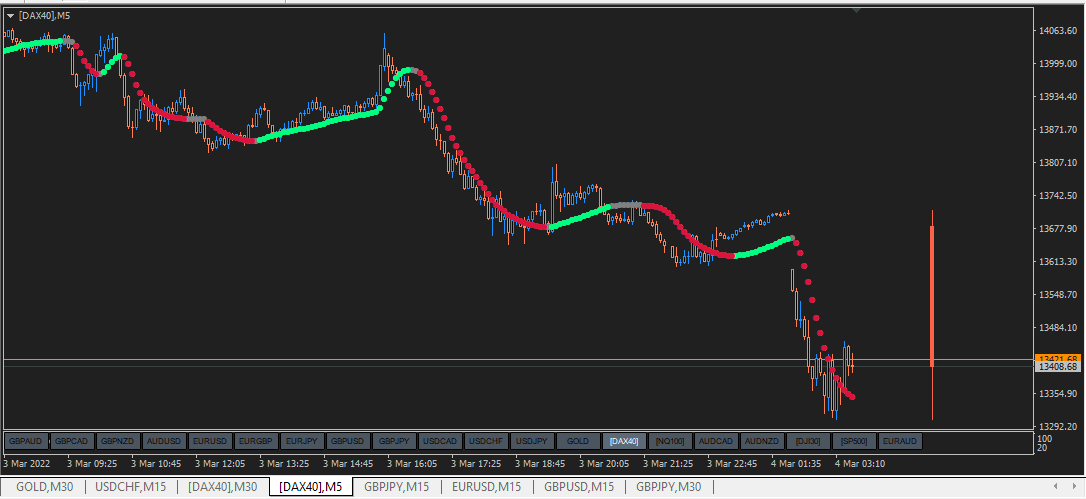
Task: Click the 13677.90 price scale value
Action: tap(1060, 229)
